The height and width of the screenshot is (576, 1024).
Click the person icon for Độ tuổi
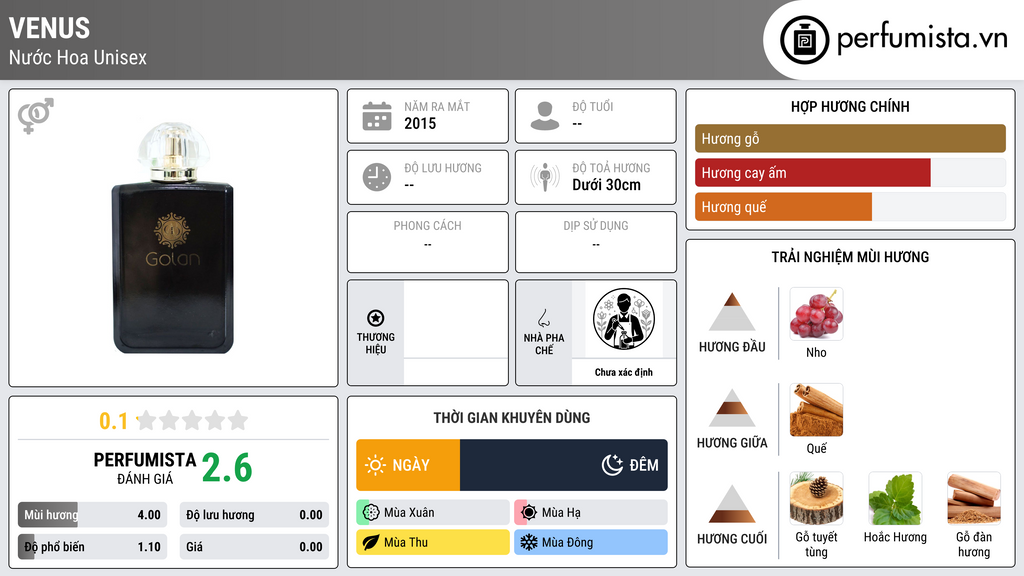[x=545, y=116]
